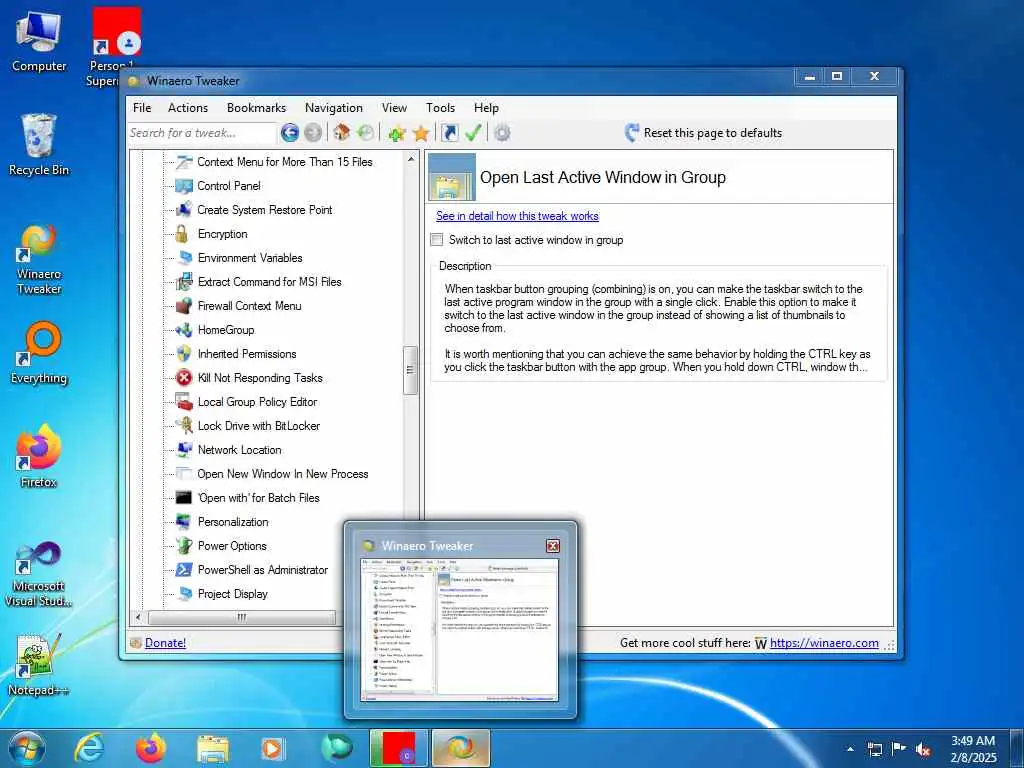Open the Bookmarks menu
The width and height of the screenshot is (1024, 768).
coord(256,108)
